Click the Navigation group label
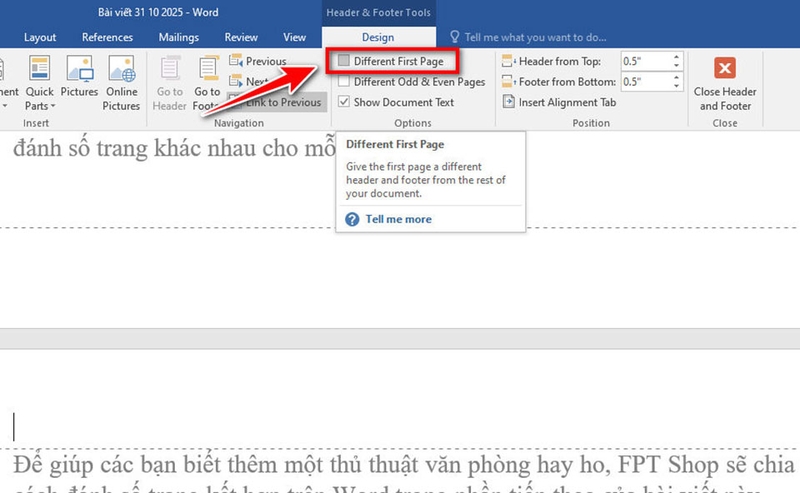Viewport: 800px width, 493px height. (239, 123)
